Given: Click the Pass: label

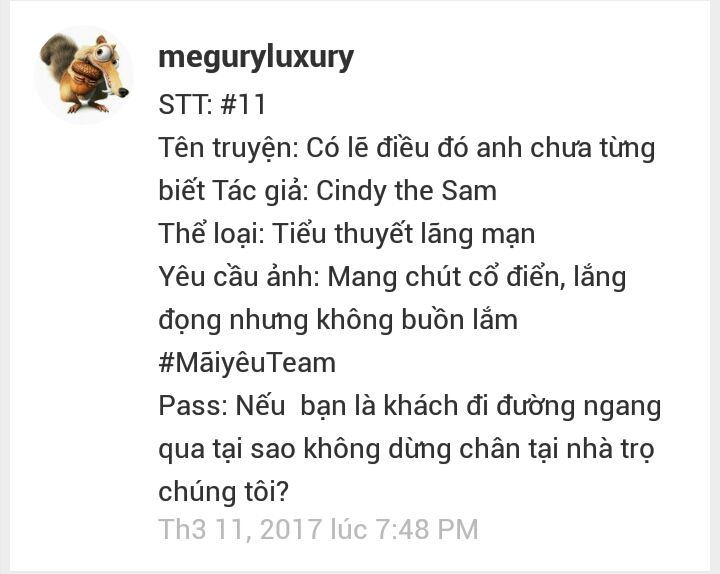Looking at the screenshot, I should (193, 406).
